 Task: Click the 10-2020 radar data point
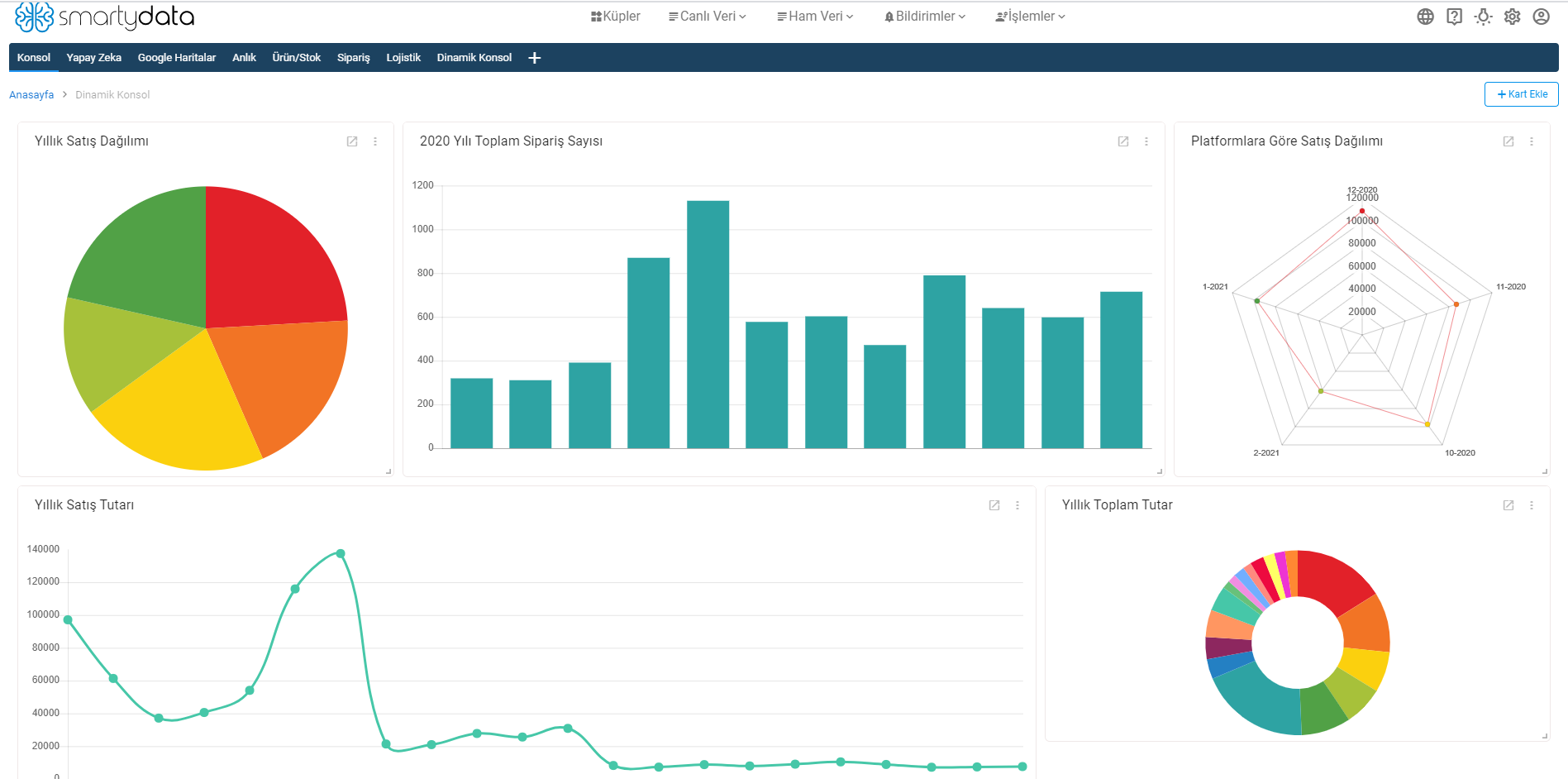click(1427, 424)
